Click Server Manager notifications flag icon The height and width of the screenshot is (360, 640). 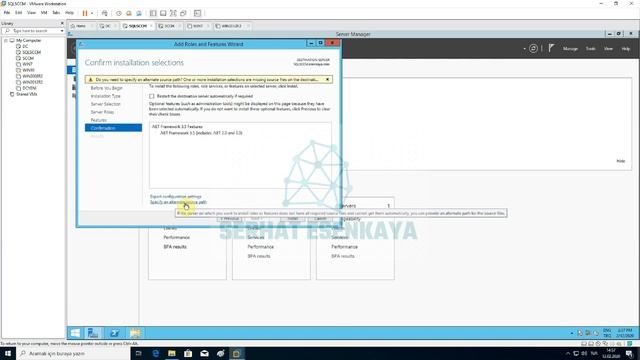tap(551, 48)
